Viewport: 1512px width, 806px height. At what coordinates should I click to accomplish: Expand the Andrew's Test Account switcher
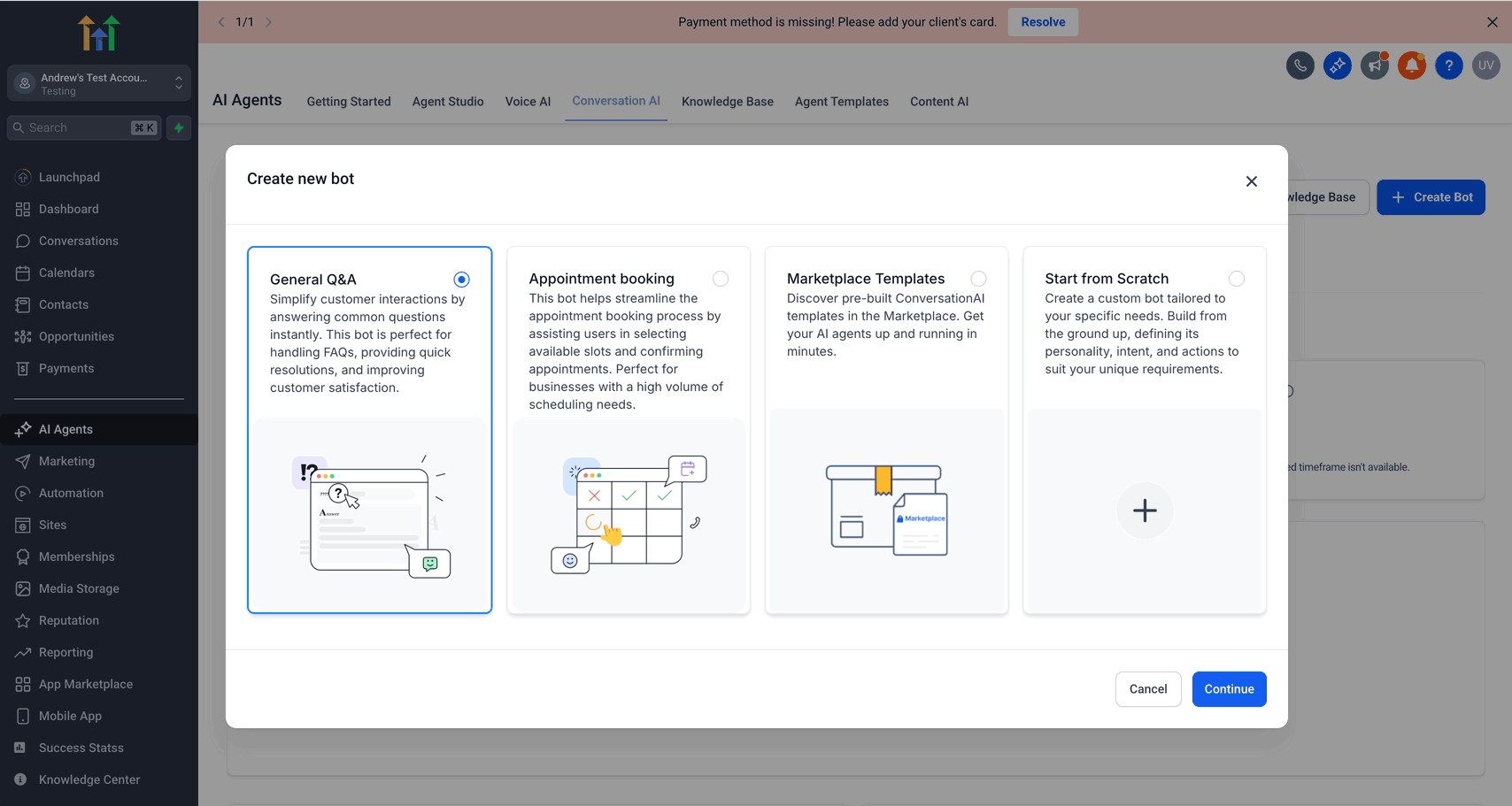[99, 83]
